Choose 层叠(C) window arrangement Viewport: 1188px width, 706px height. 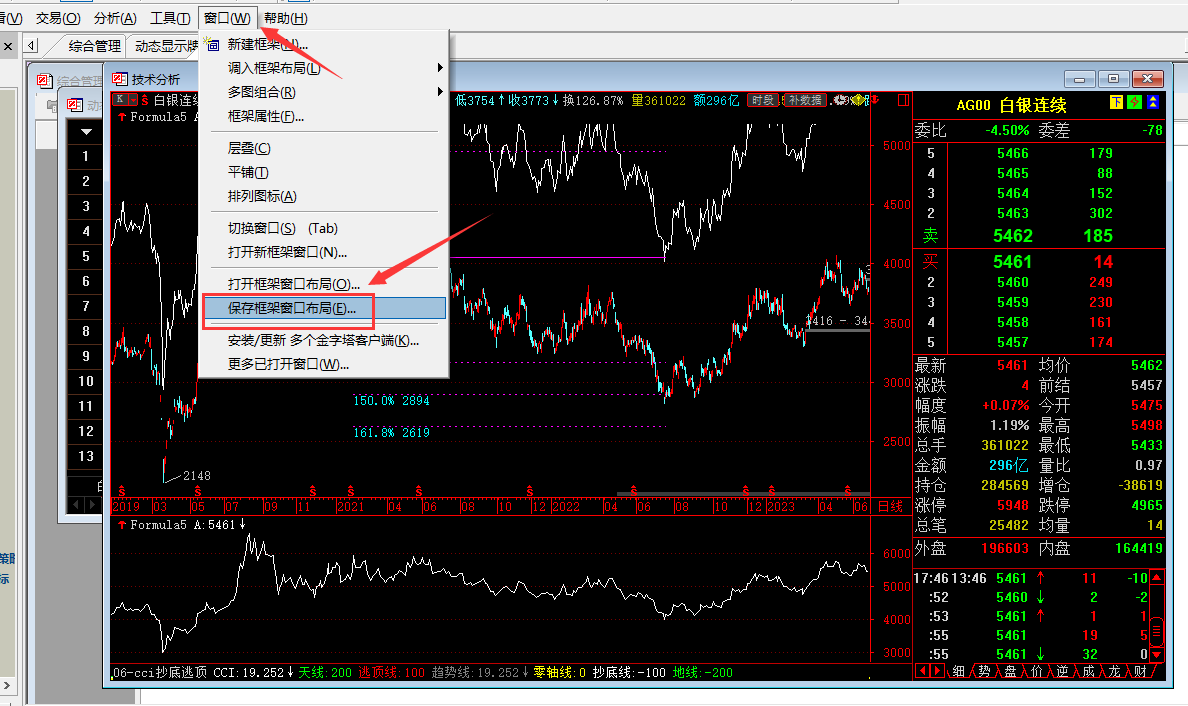pyautogui.click(x=324, y=148)
